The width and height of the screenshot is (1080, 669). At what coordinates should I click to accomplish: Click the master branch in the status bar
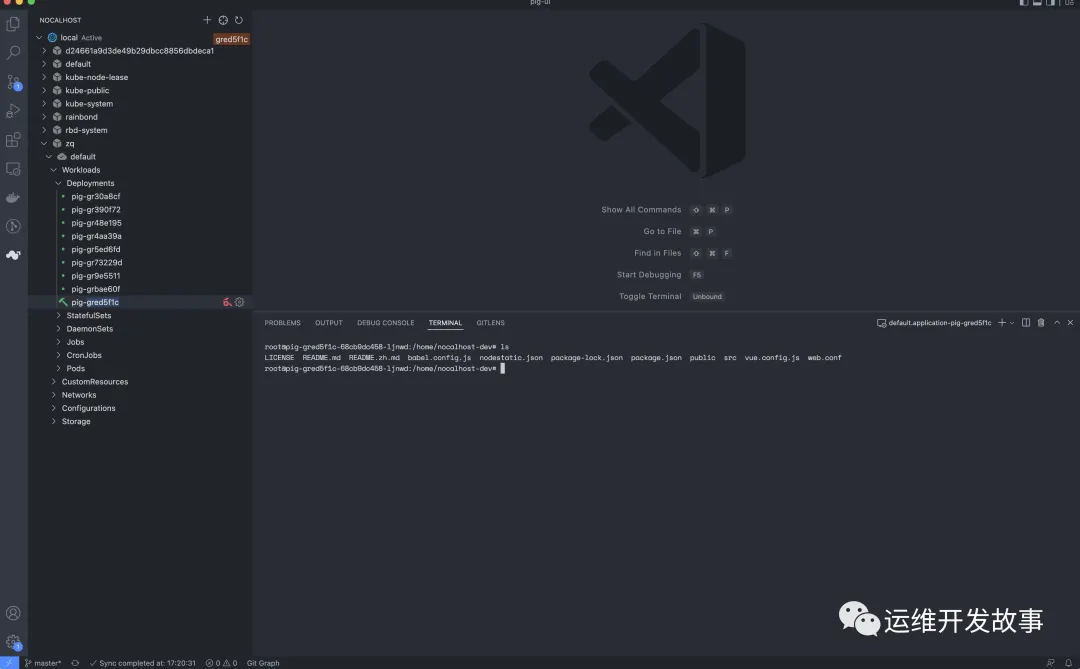(43, 663)
